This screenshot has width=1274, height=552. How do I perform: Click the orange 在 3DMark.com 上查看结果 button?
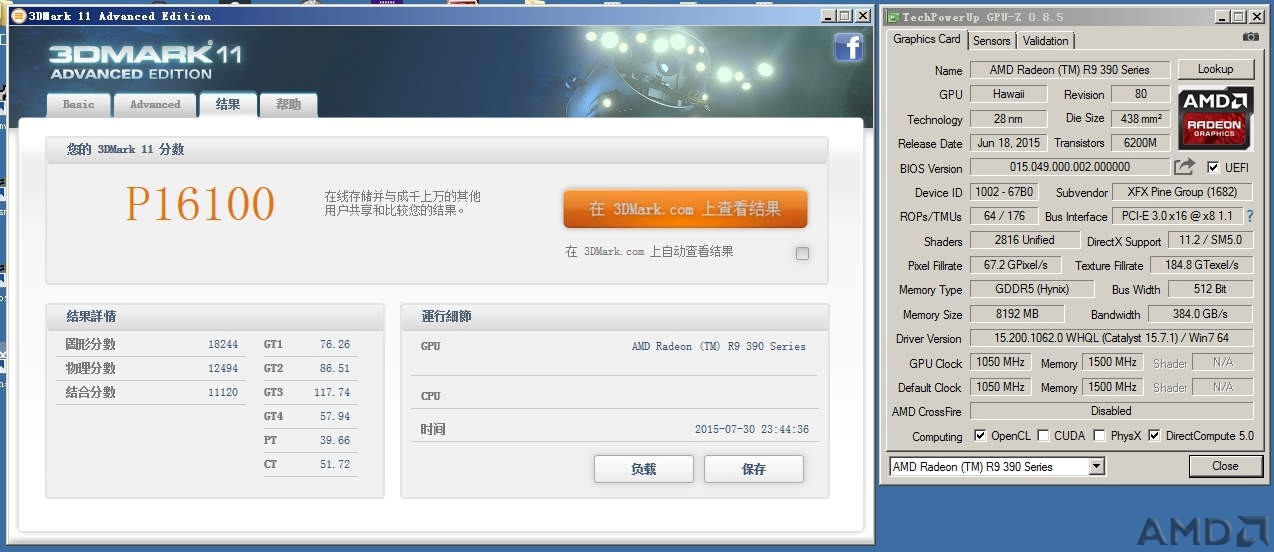click(685, 209)
